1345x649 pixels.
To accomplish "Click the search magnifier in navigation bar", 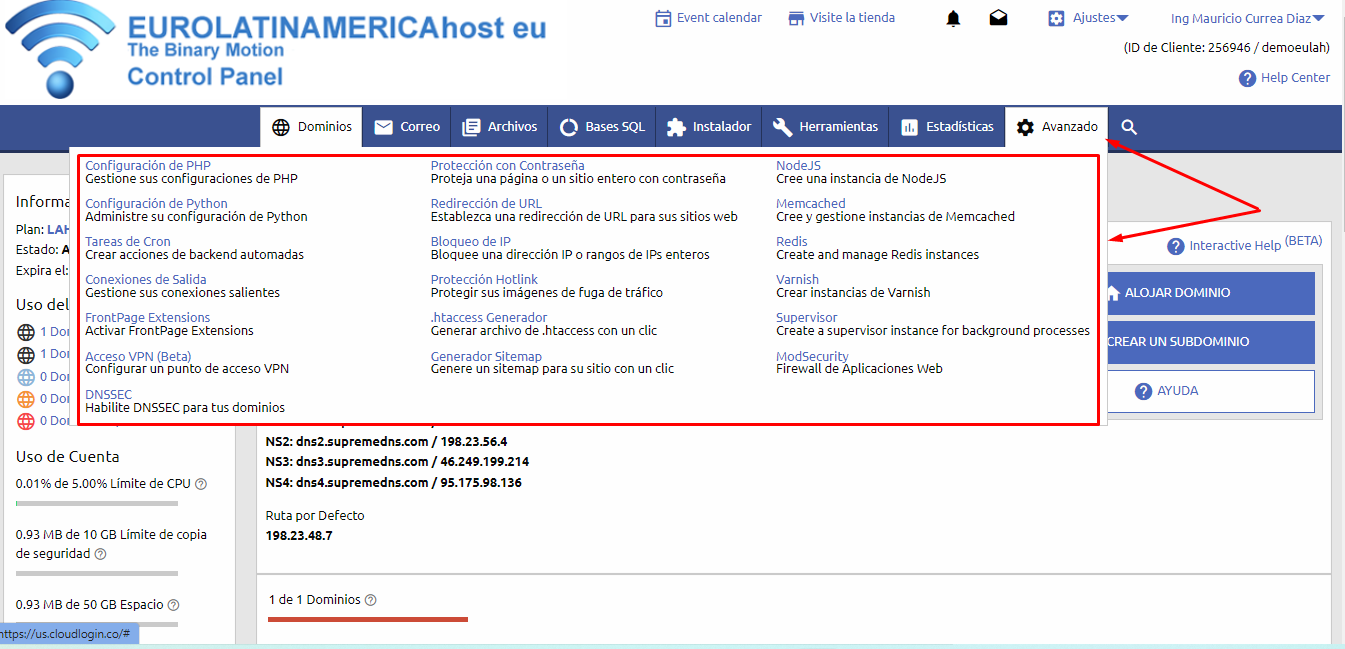I will [x=1129, y=127].
